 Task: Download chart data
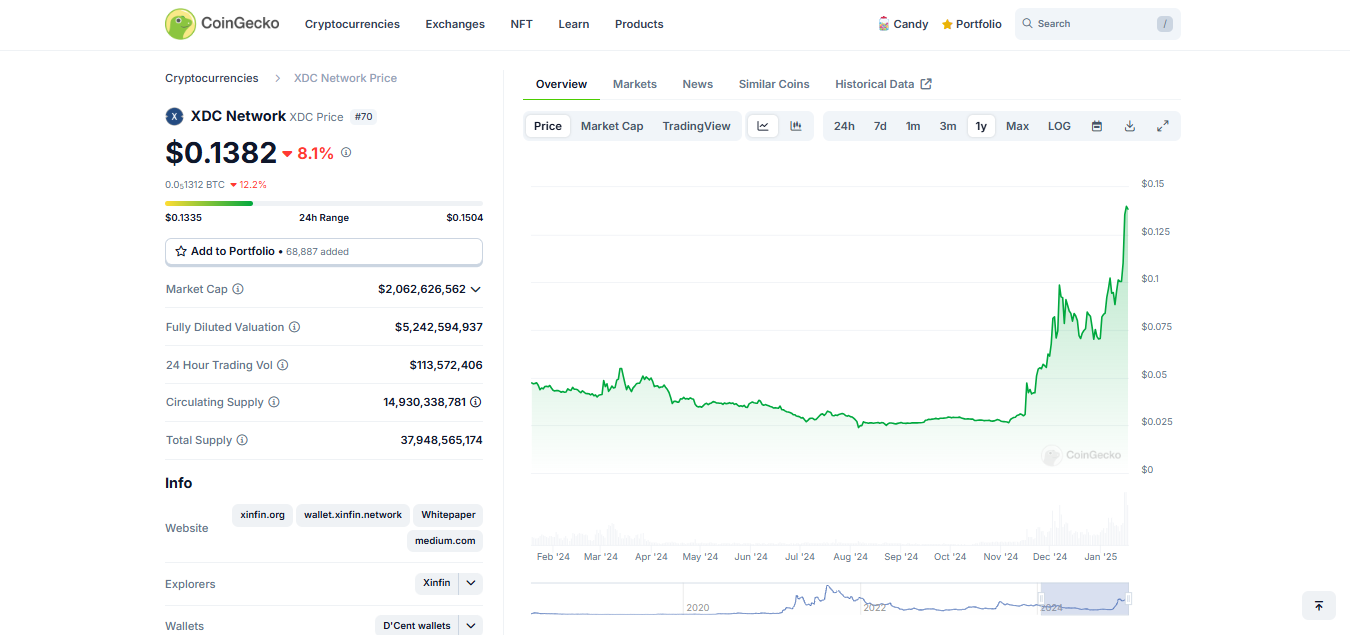click(x=1130, y=126)
